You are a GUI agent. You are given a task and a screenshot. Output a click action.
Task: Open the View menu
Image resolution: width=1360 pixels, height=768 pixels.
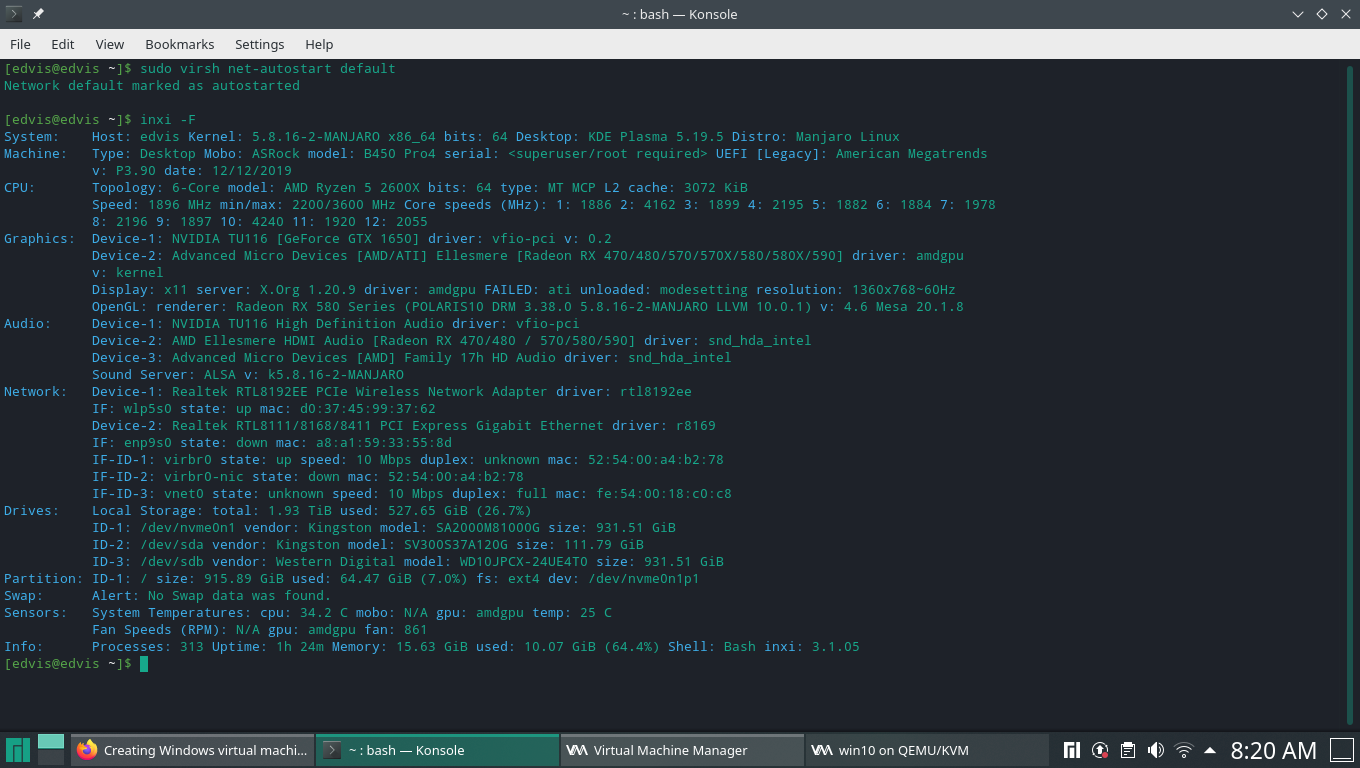110,44
